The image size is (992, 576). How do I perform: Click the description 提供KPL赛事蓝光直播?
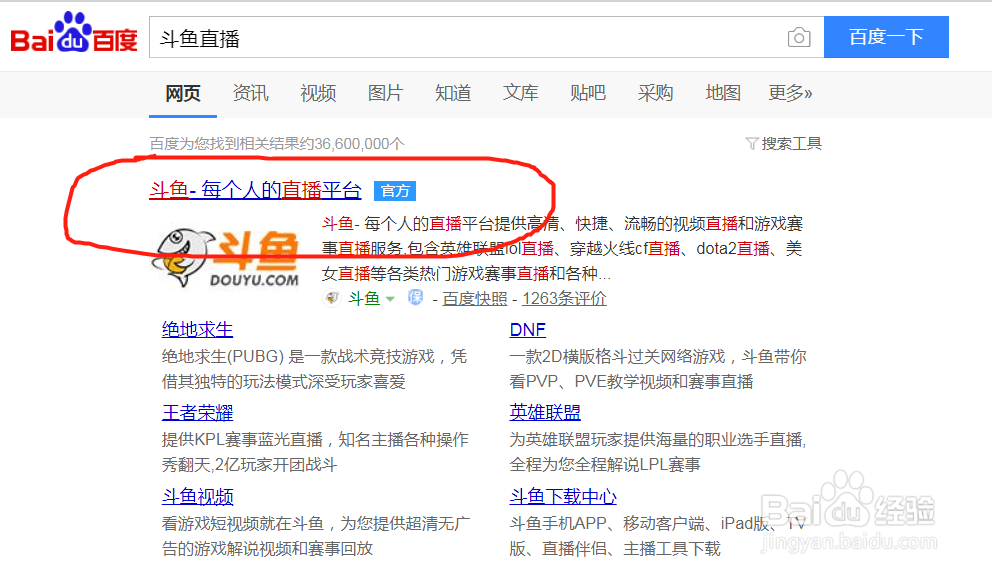pos(315,452)
